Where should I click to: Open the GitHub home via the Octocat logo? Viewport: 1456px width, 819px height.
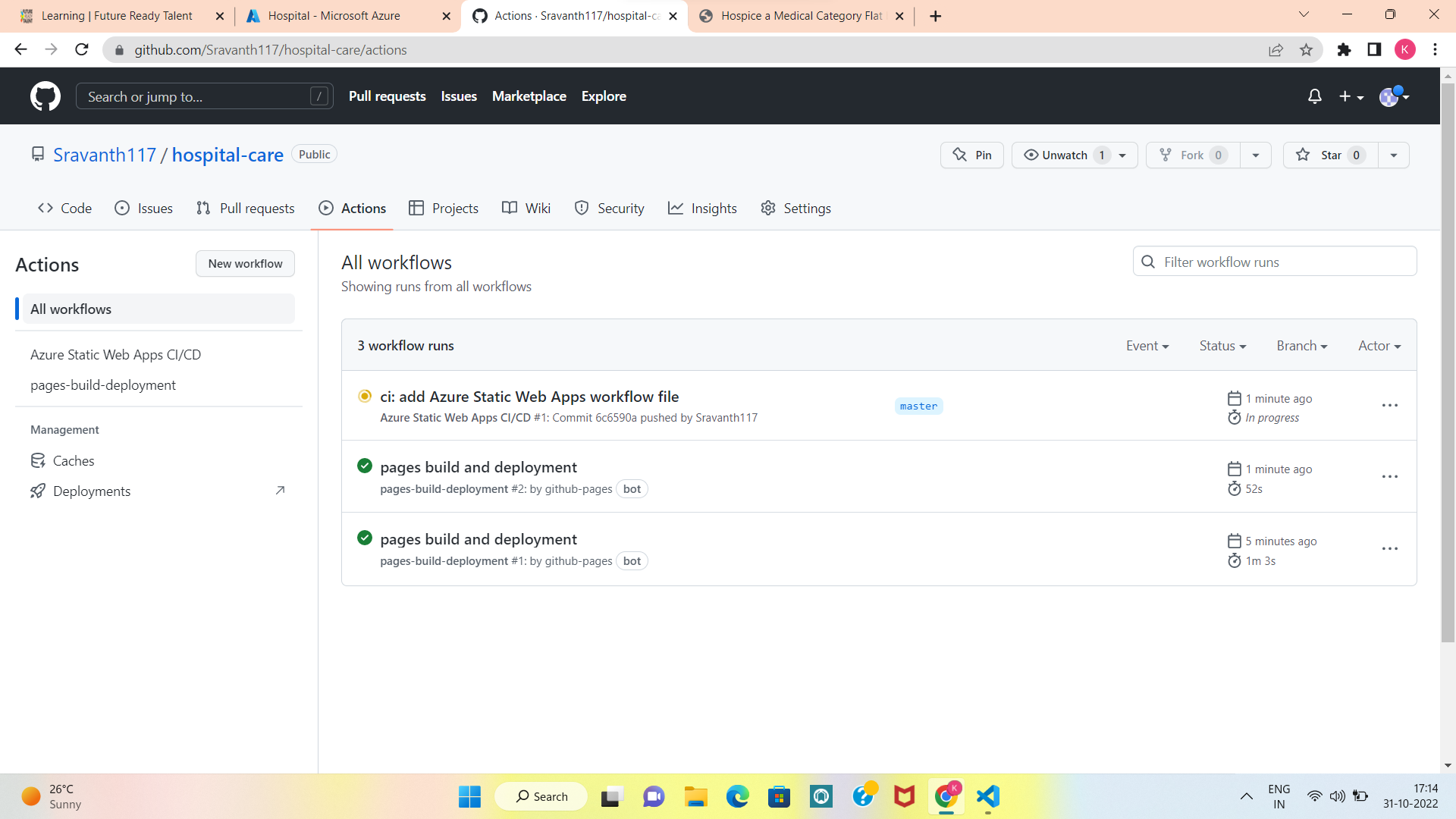pyautogui.click(x=45, y=96)
